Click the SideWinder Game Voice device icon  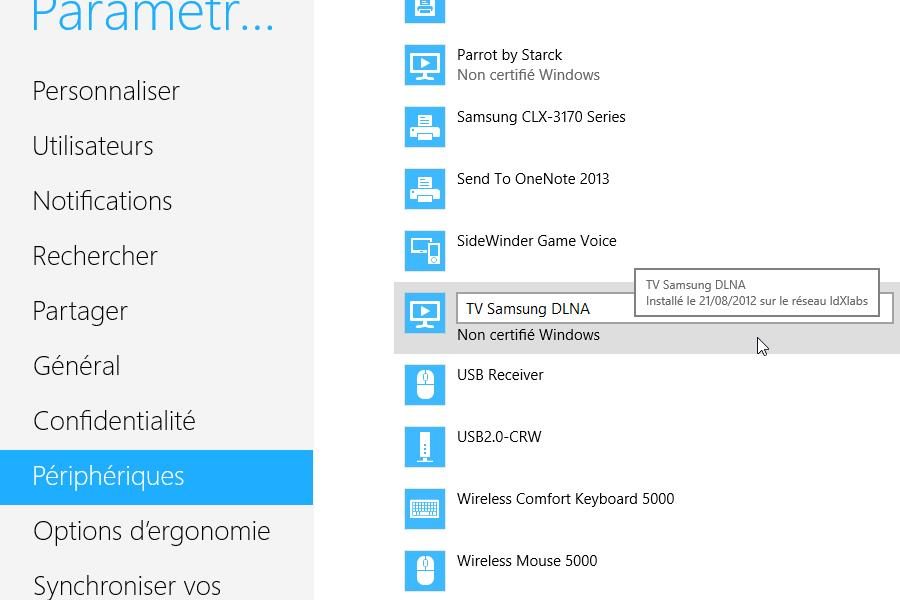coord(425,251)
